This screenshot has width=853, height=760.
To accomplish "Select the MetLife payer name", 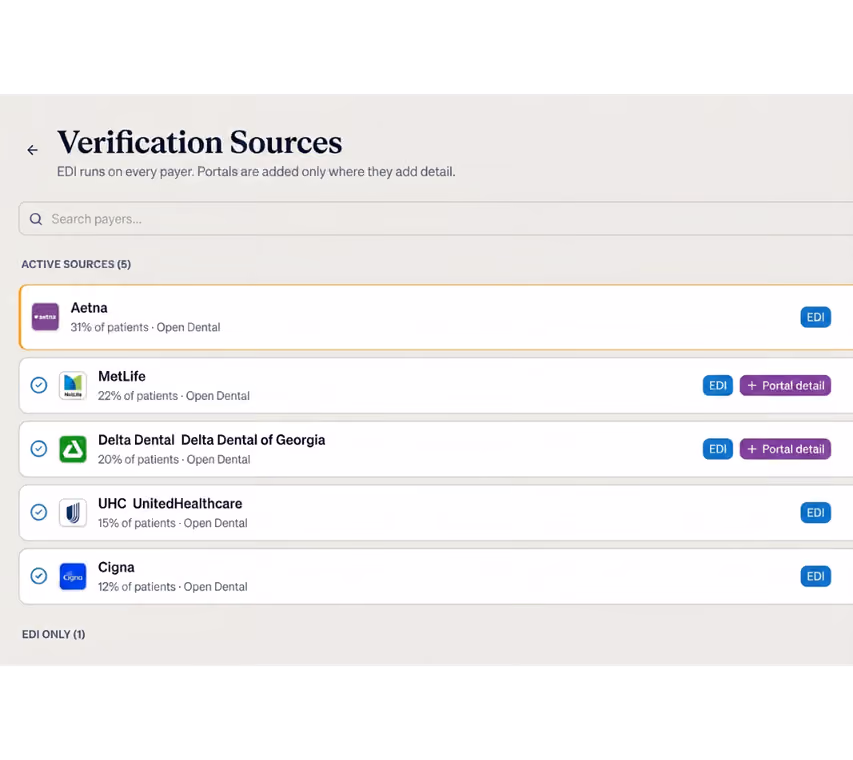I will point(122,376).
